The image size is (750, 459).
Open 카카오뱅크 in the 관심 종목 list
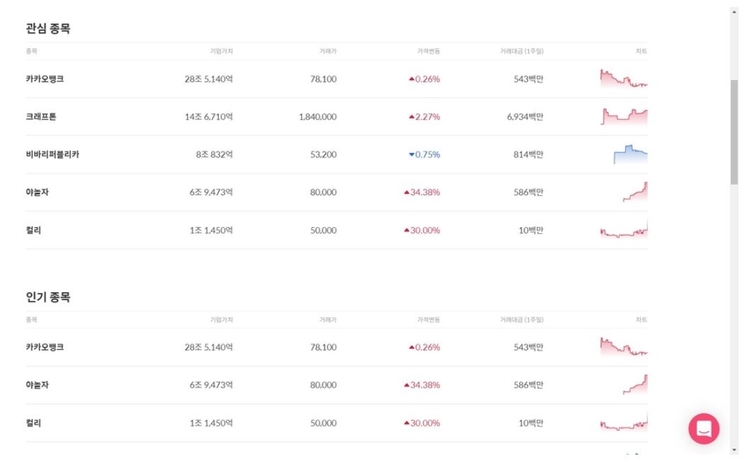pyautogui.click(x=45, y=79)
